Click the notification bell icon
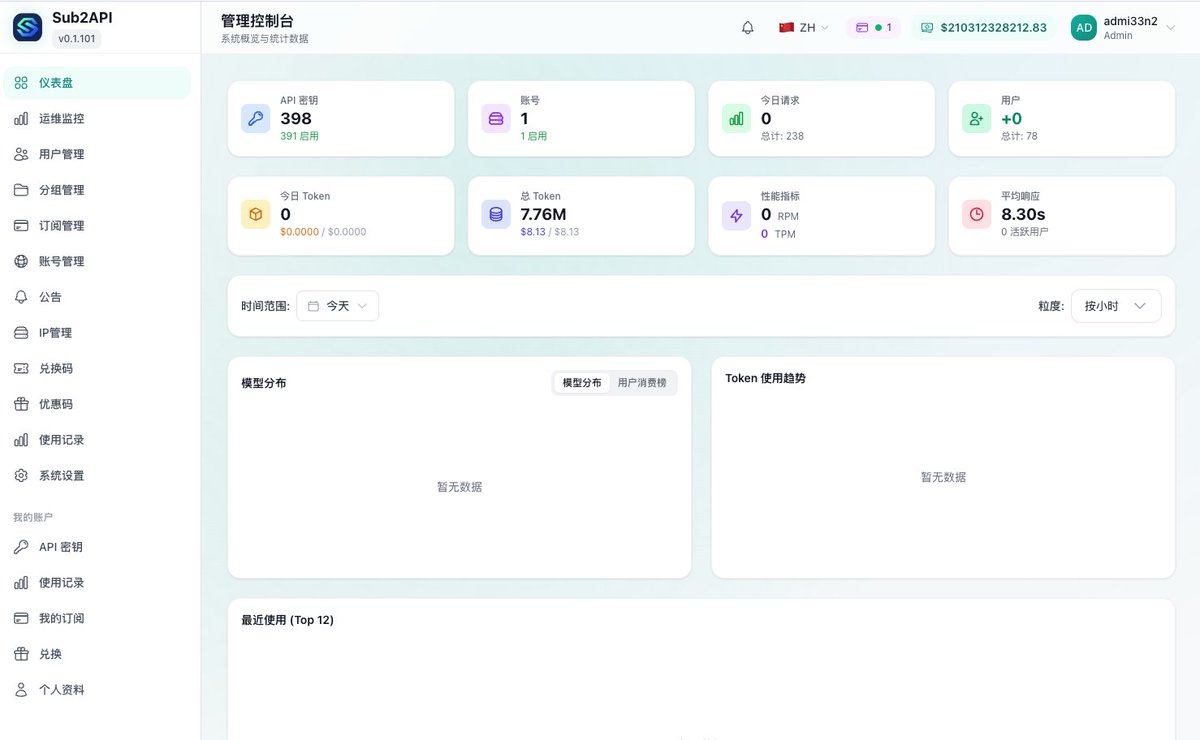This screenshot has width=1200, height=740. pos(748,28)
